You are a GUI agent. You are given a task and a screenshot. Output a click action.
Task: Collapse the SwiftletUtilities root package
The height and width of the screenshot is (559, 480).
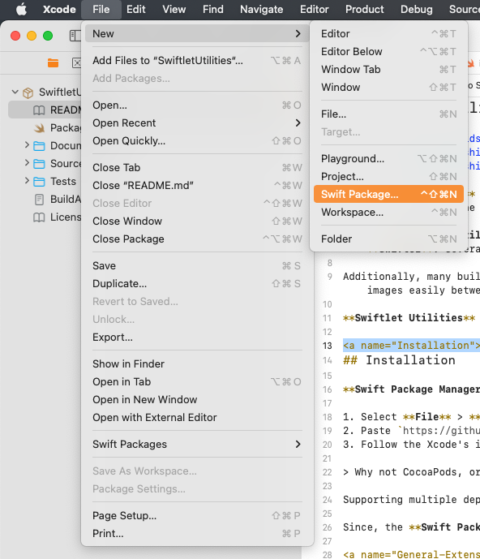coord(15,92)
